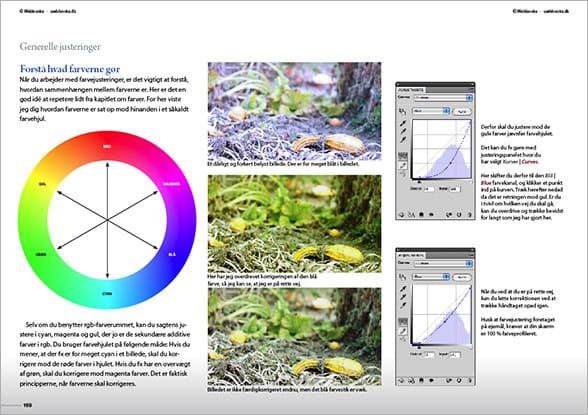Select on-image adjustment tool in upper Curves panel
588x415 pixels.
coord(402,111)
